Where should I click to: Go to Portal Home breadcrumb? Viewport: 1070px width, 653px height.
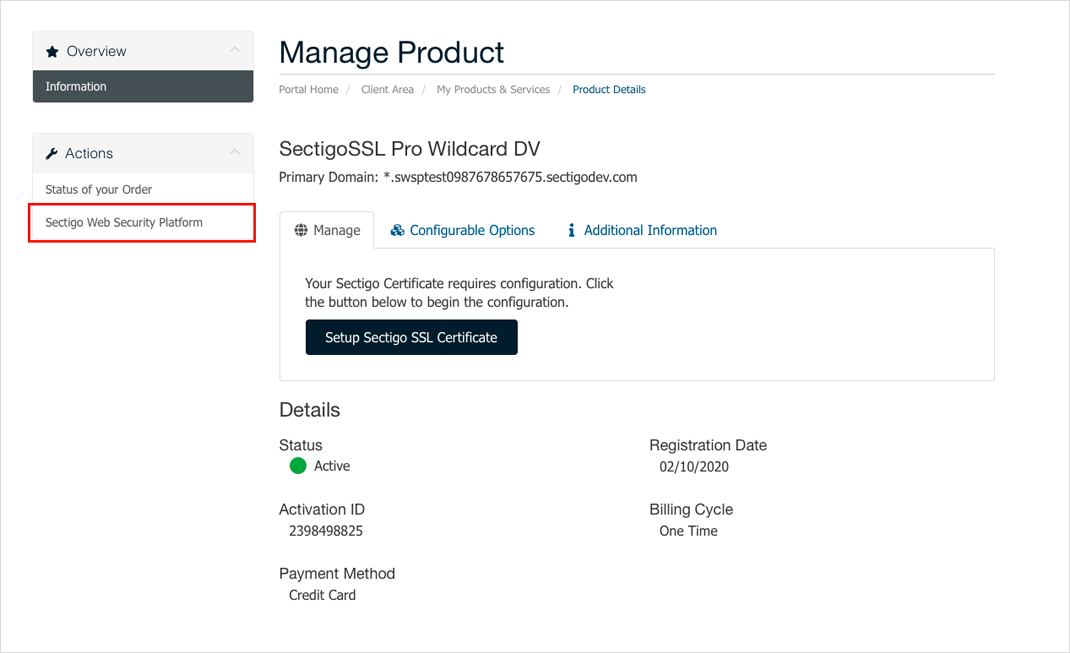coord(308,89)
